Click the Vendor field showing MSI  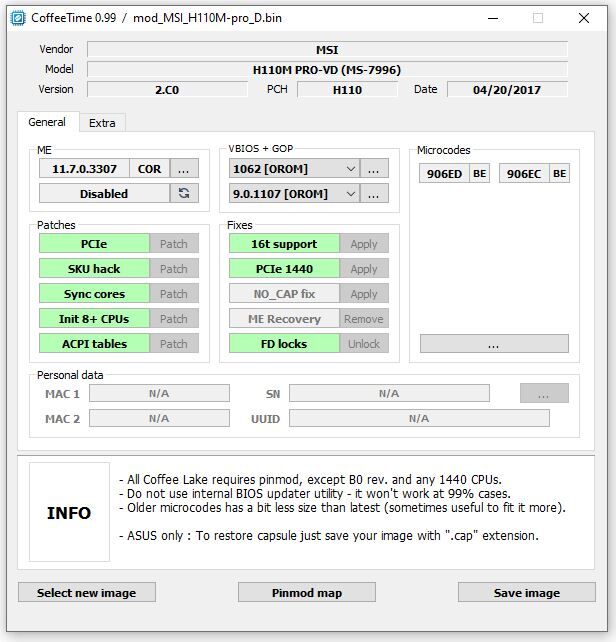(327, 50)
